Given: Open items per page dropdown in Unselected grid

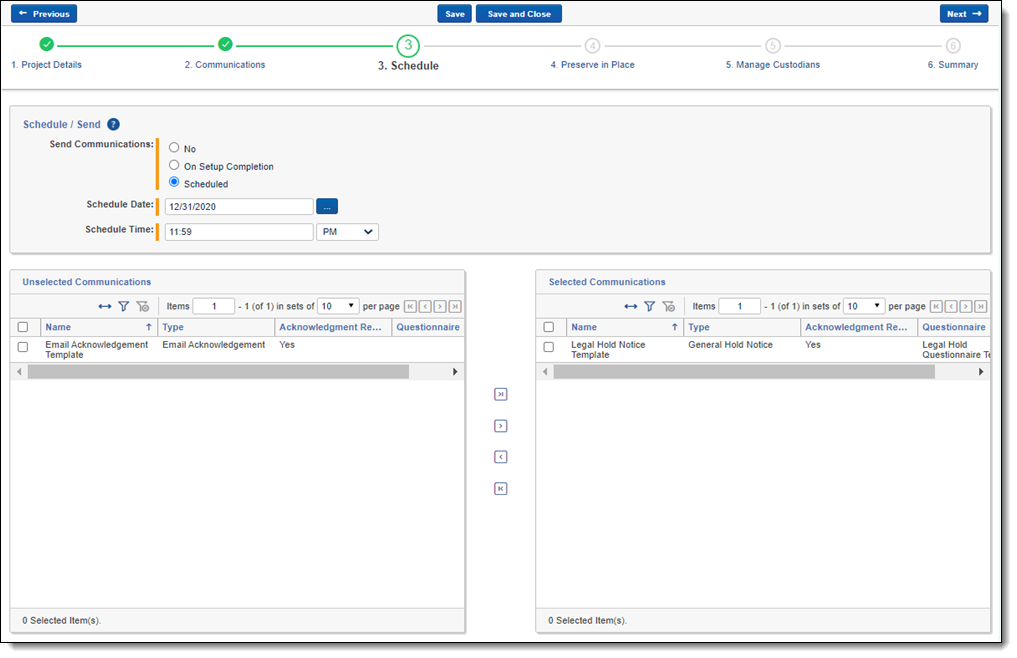Looking at the screenshot, I should (x=337, y=306).
